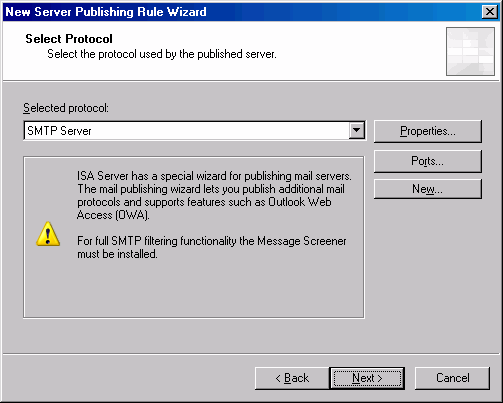Go to previous step with Back
Viewport: 503px width, 403px height.
click(292, 378)
